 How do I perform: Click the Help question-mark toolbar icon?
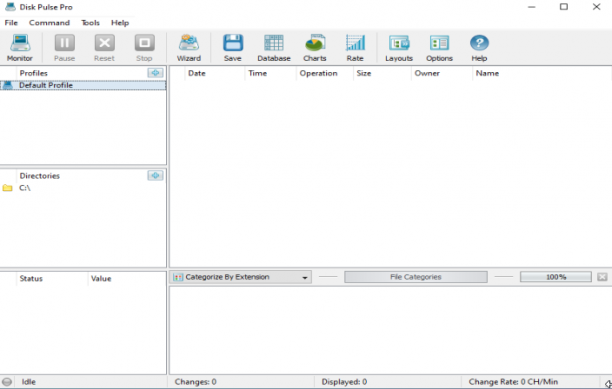pos(479,48)
